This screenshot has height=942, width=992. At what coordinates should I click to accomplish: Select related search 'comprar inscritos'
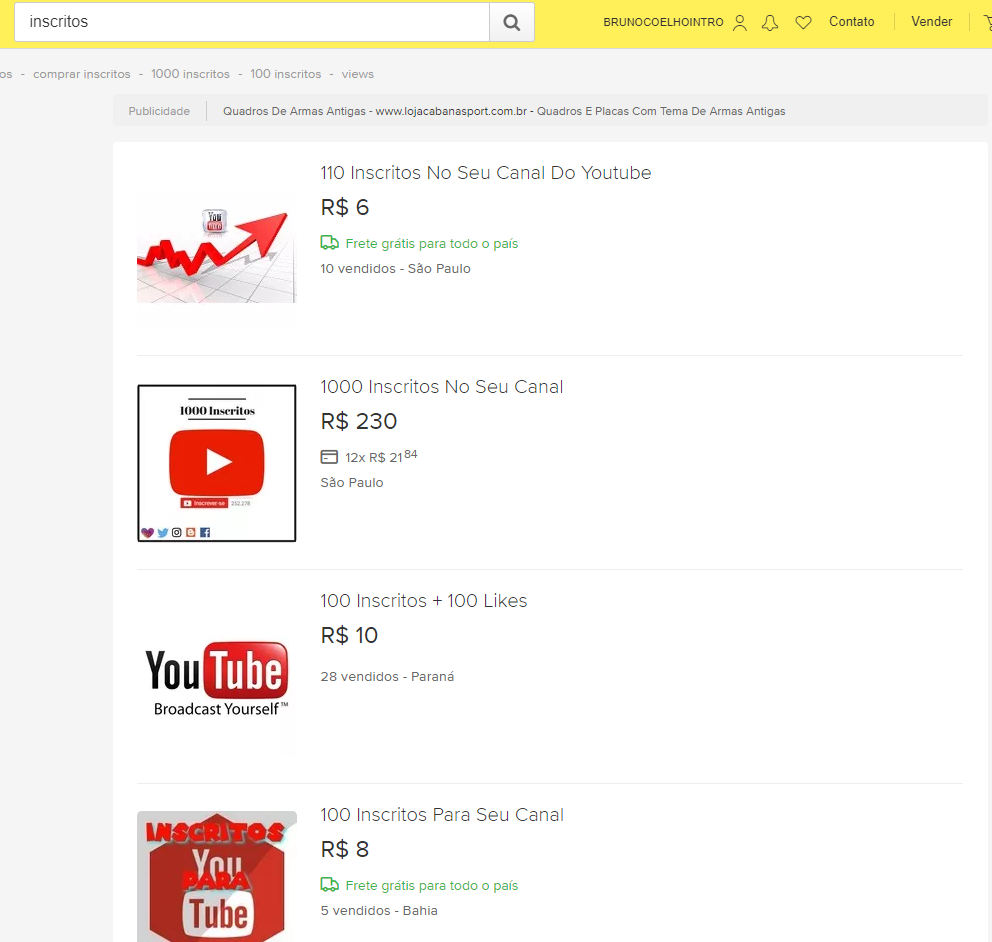(82, 74)
